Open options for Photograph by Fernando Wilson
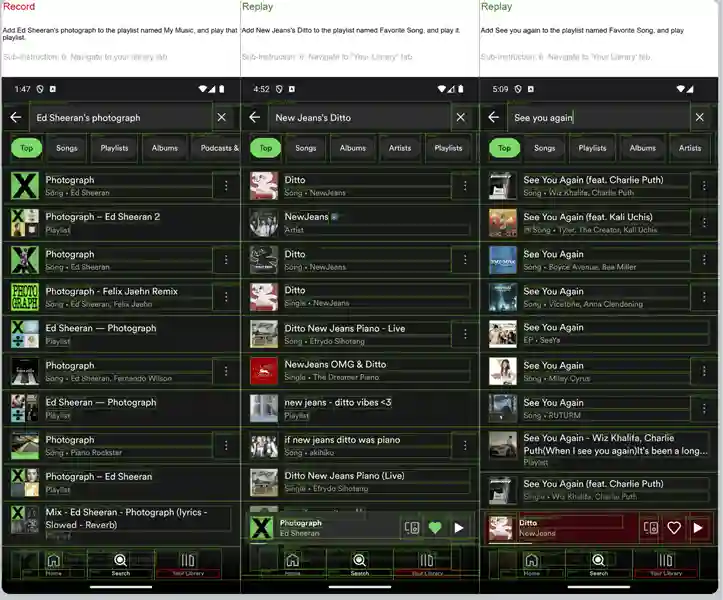The image size is (723, 600). [226, 371]
